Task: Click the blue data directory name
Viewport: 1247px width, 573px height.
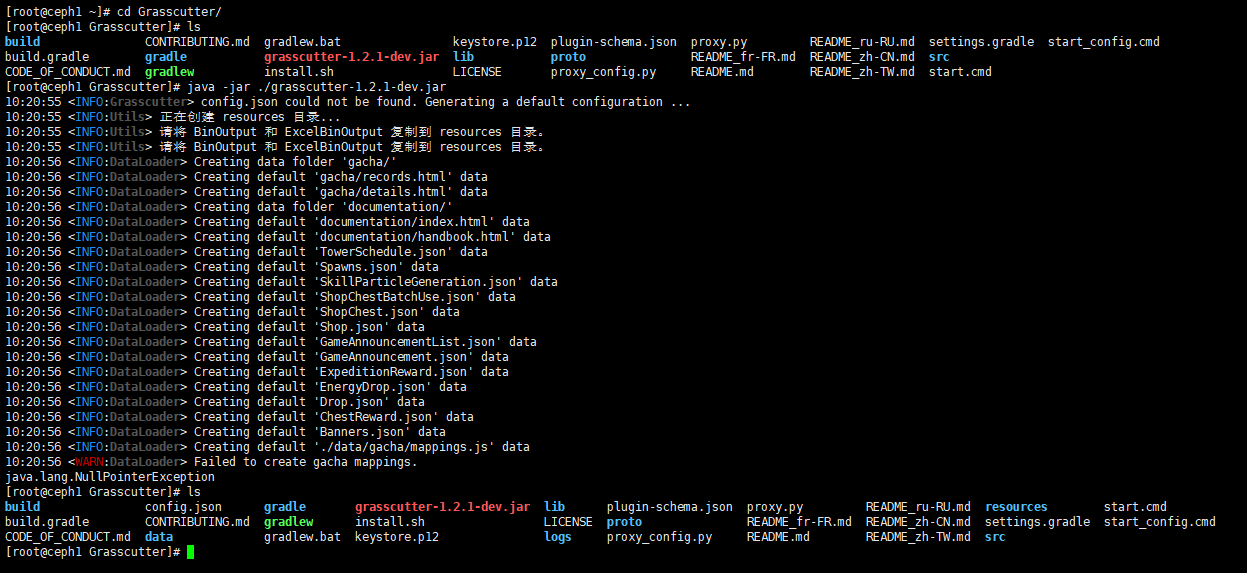Action: click(159, 537)
